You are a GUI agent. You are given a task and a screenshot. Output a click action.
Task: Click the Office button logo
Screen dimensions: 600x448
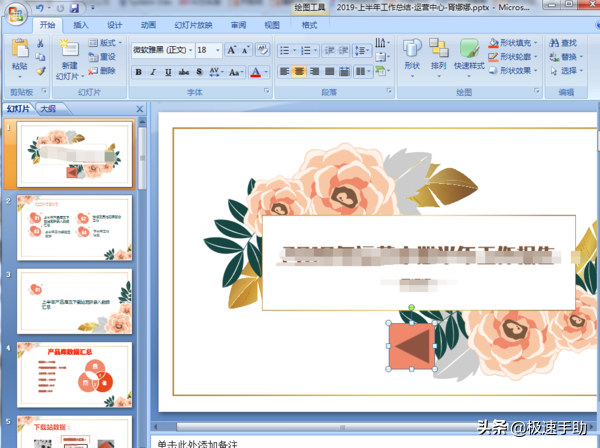click(x=15, y=13)
